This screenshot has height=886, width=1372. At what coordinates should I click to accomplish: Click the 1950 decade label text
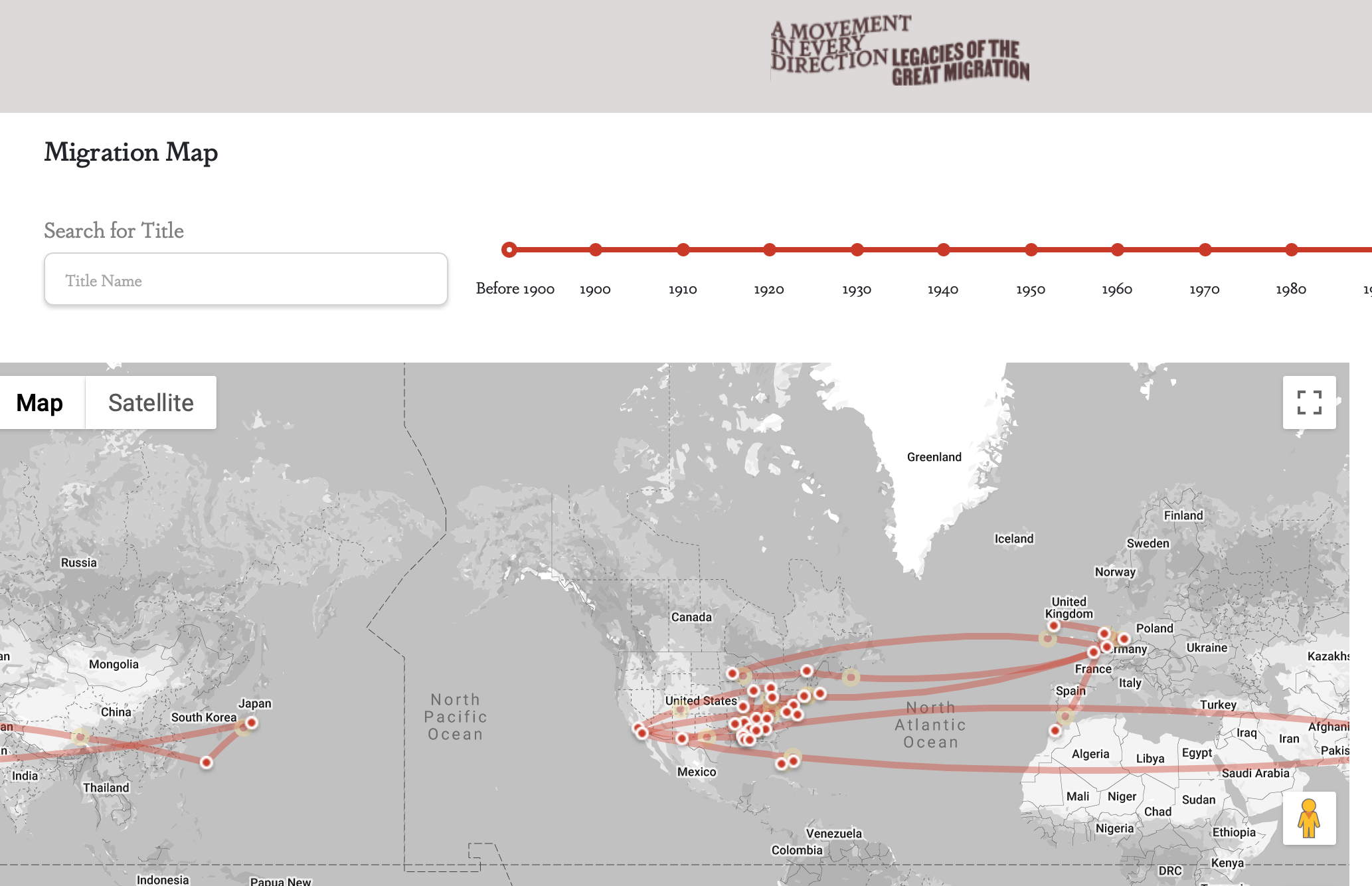click(x=1031, y=290)
